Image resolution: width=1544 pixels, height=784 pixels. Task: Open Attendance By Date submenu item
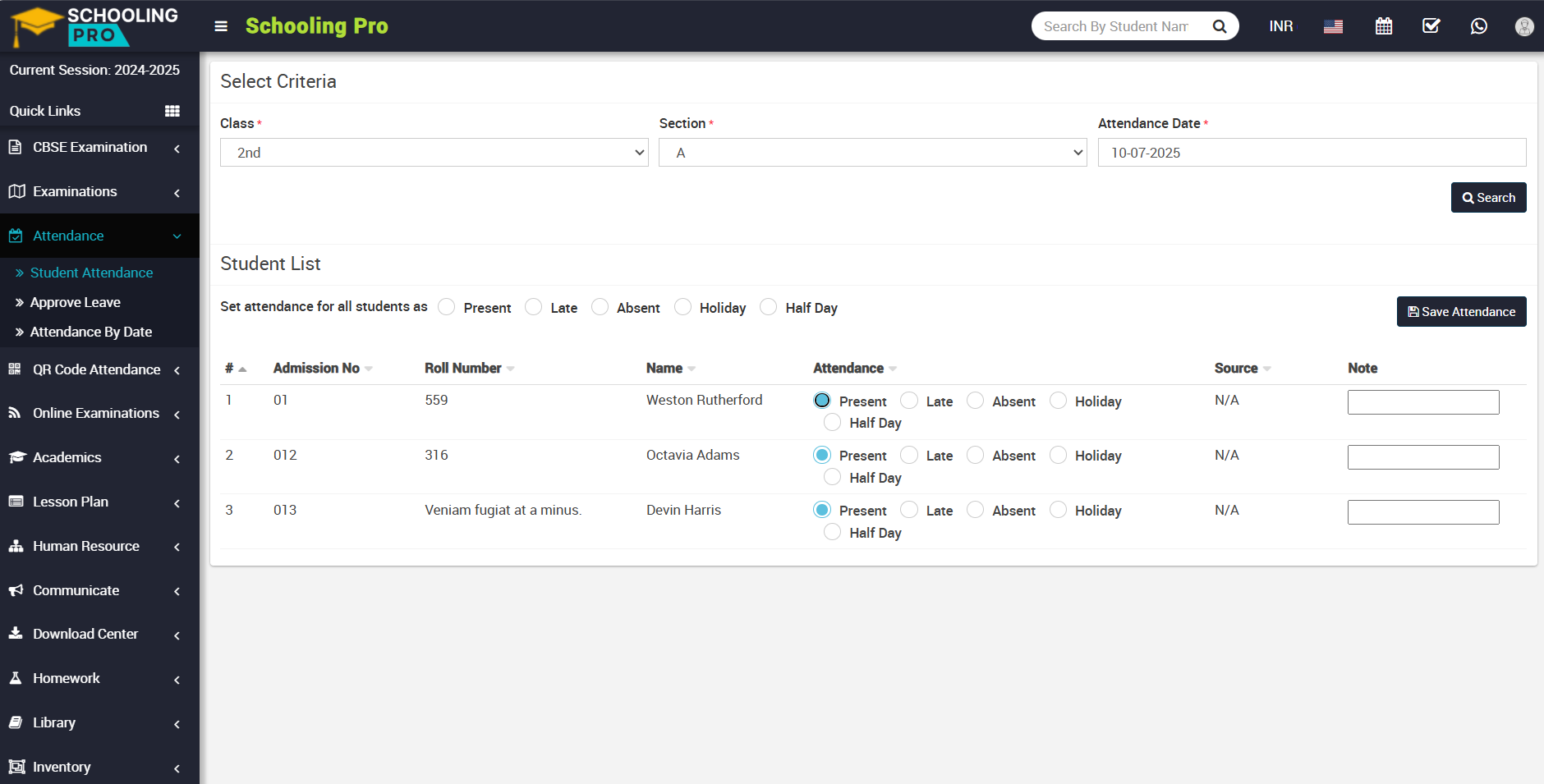pos(91,332)
